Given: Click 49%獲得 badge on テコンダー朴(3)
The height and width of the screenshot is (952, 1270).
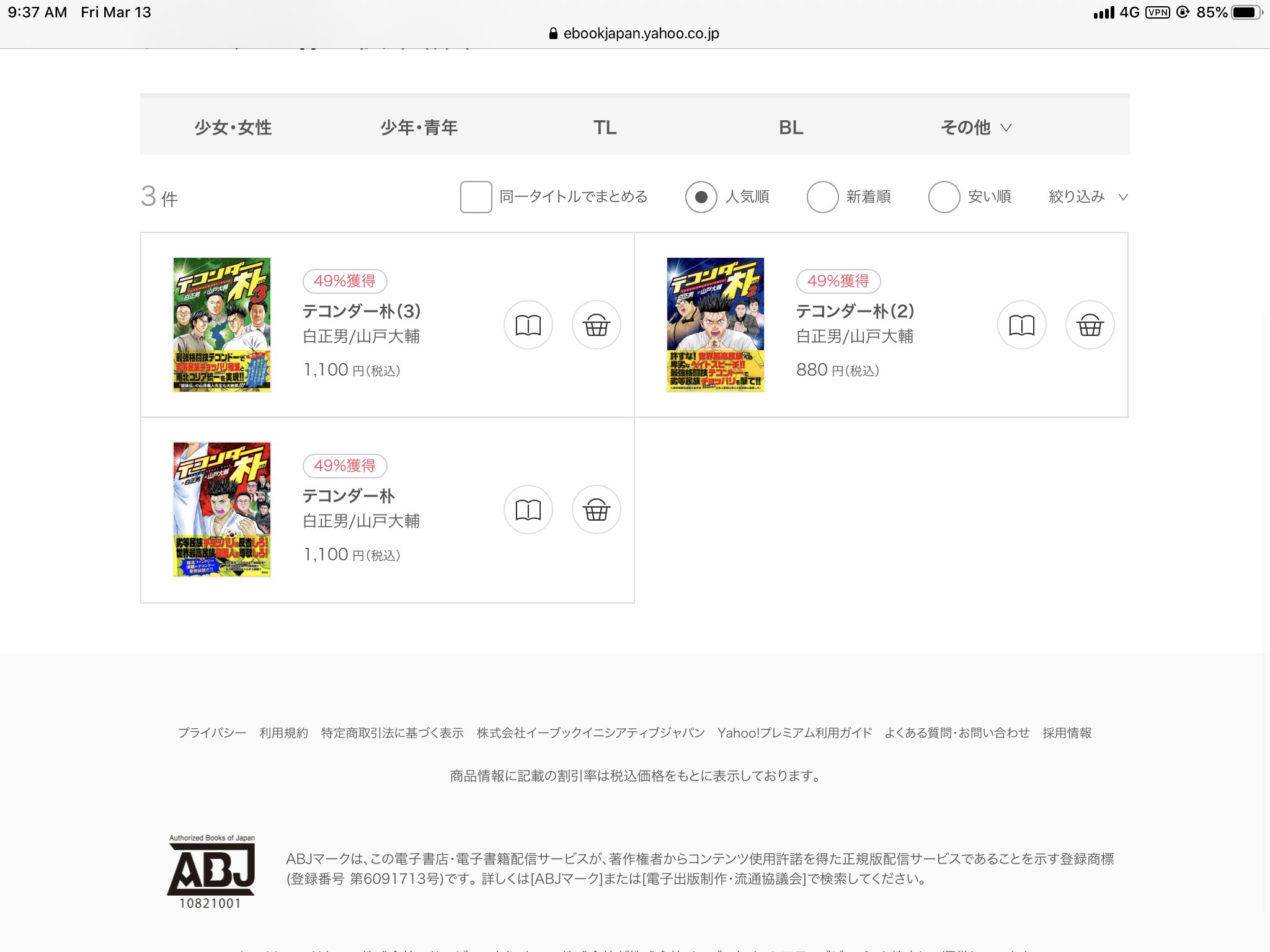Looking at the screenshot, I should 345,281.
